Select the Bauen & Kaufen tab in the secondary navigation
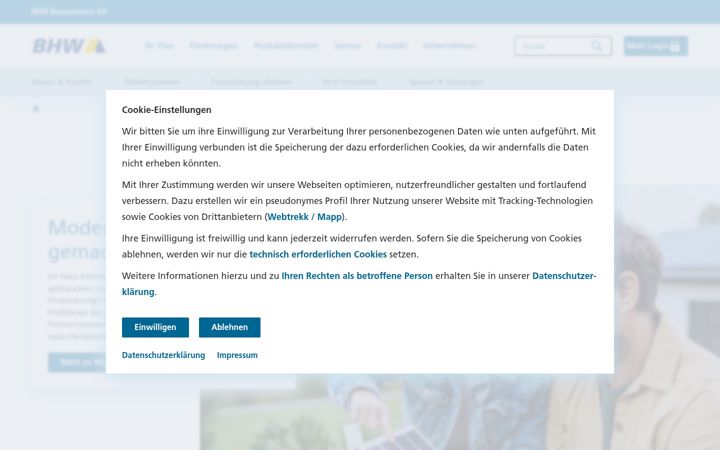 coord(62,82)
